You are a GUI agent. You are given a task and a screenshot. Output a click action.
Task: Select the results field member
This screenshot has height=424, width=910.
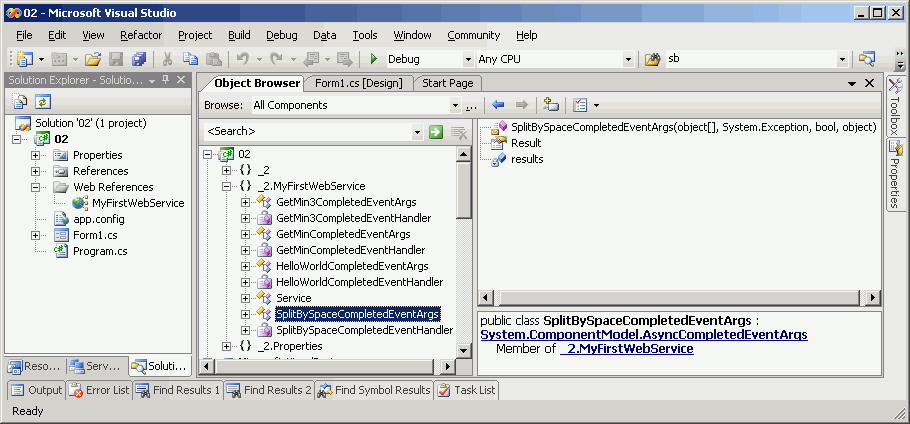(x=527, y=159)
